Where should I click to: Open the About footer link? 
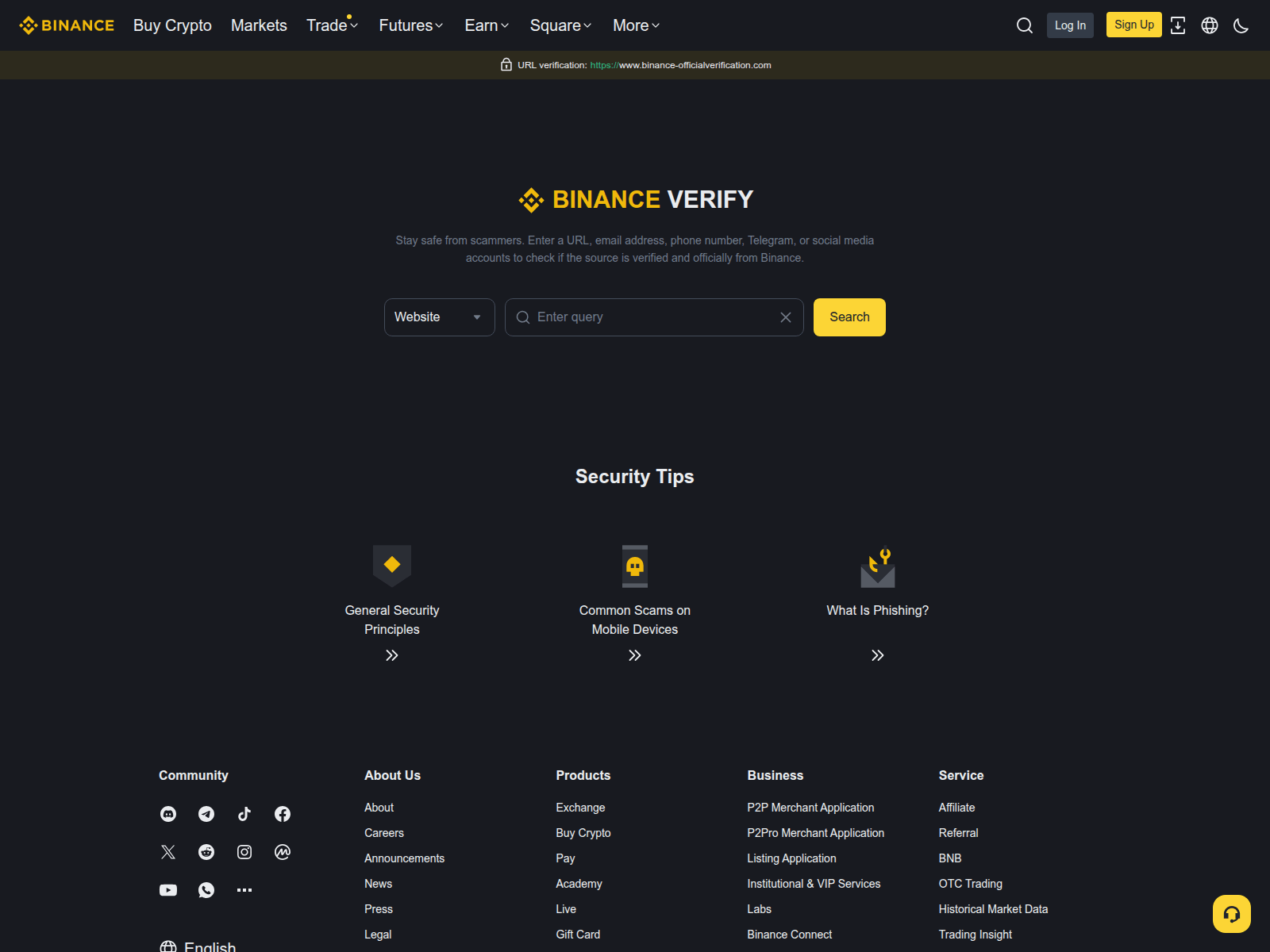(379, 808)
